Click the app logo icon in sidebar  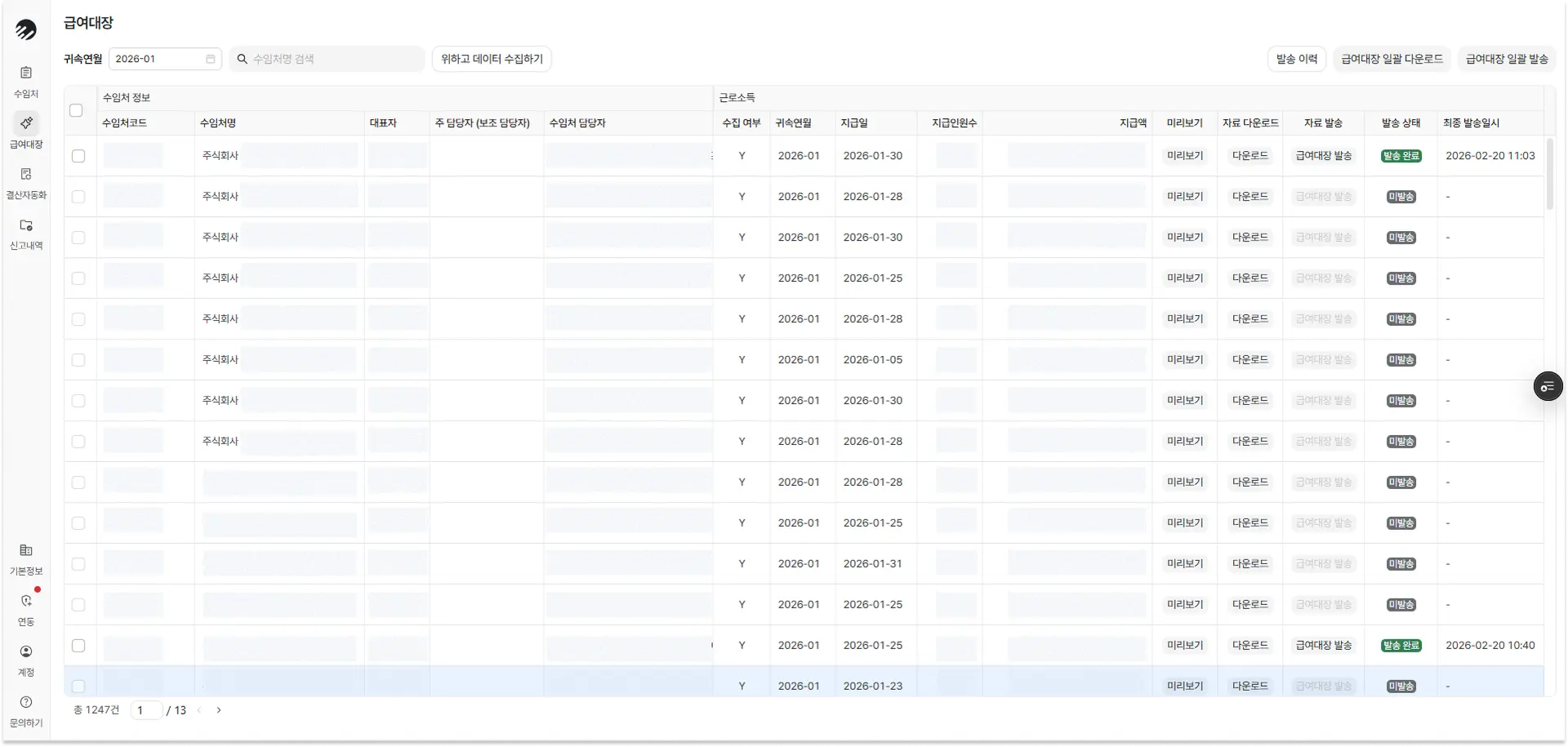(x=26, y=30)
